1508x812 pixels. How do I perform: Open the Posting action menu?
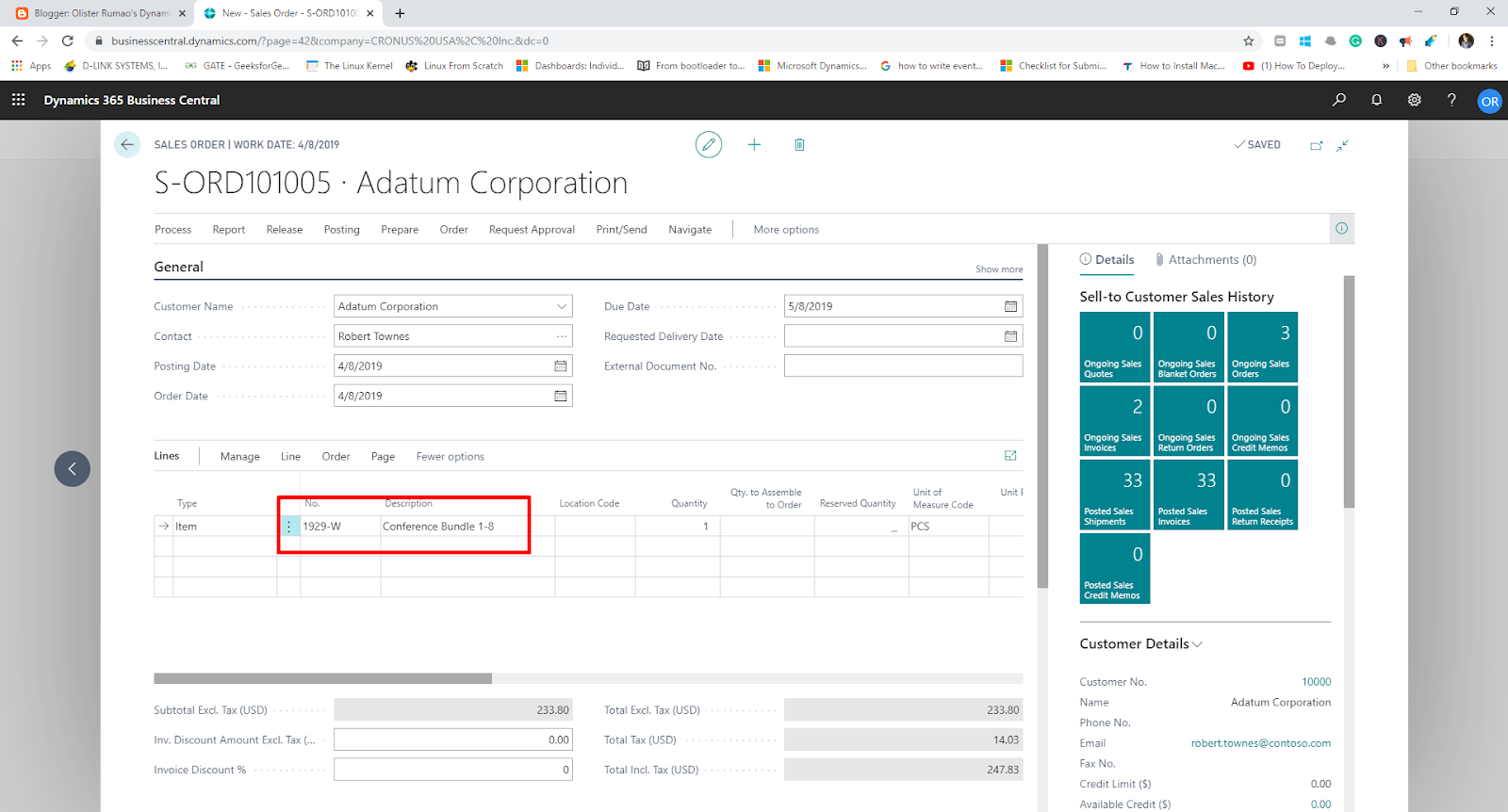[342, 230]
